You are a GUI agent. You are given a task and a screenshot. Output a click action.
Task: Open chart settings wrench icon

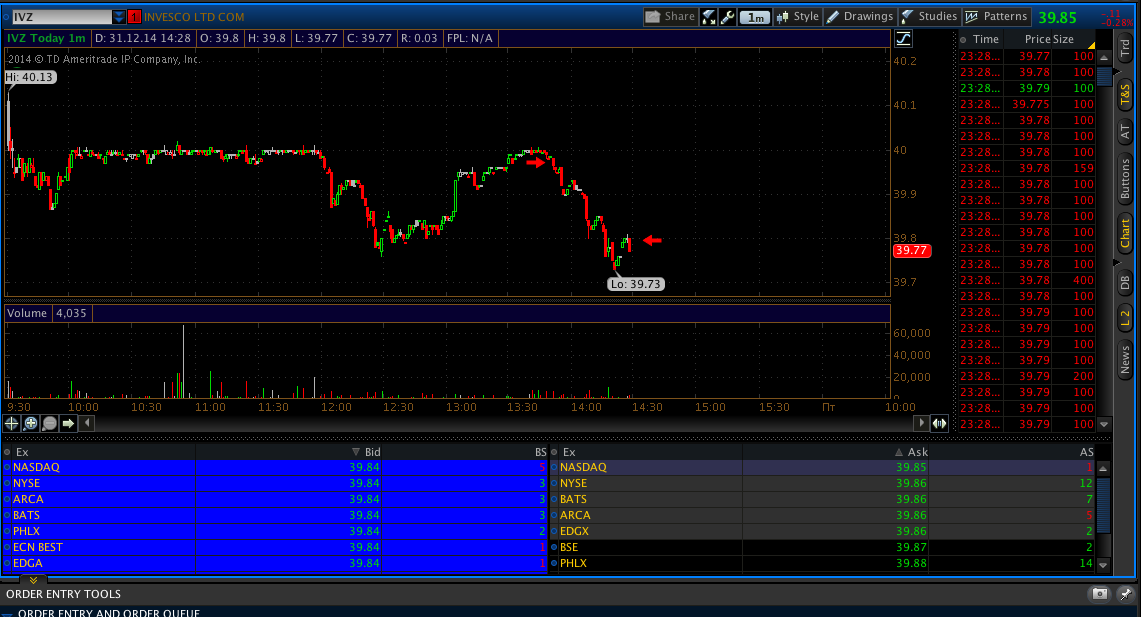pyautogui.click(x=727, y=17)
